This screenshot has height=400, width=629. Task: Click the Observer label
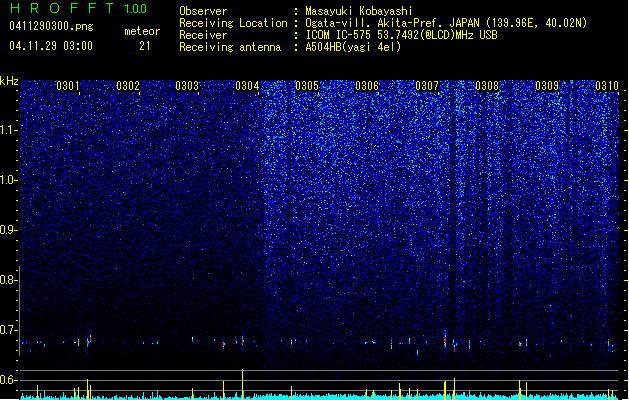point(203,11)
